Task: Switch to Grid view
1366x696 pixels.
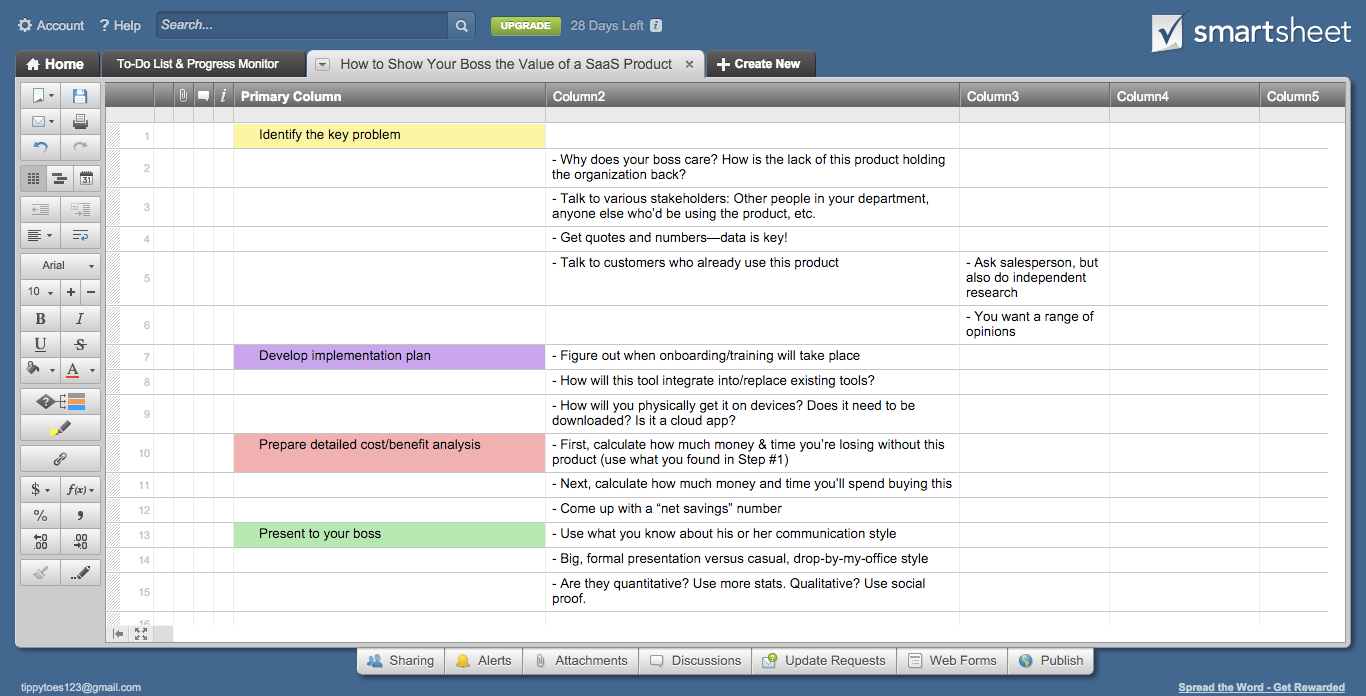Action: pos(34,179)
